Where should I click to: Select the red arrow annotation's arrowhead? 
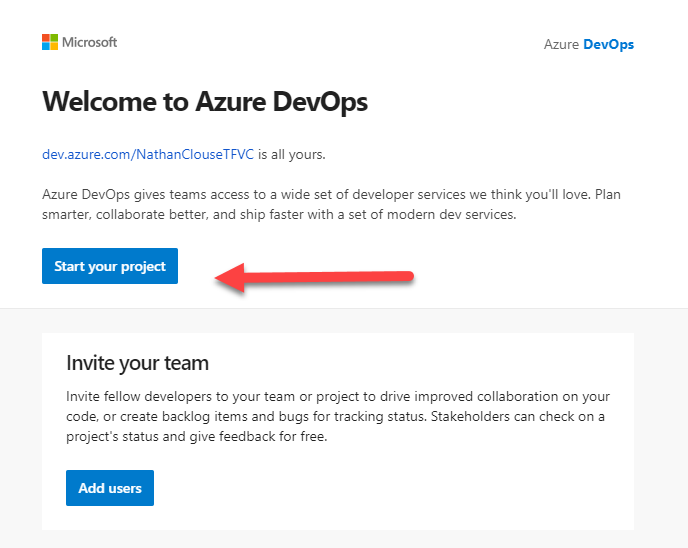point(229,277)
